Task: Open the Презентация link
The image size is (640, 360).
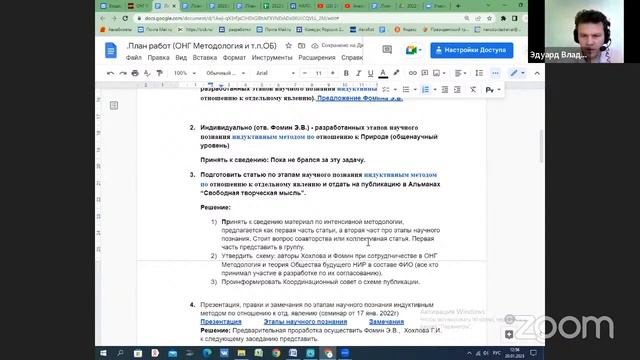Action: 221,322
